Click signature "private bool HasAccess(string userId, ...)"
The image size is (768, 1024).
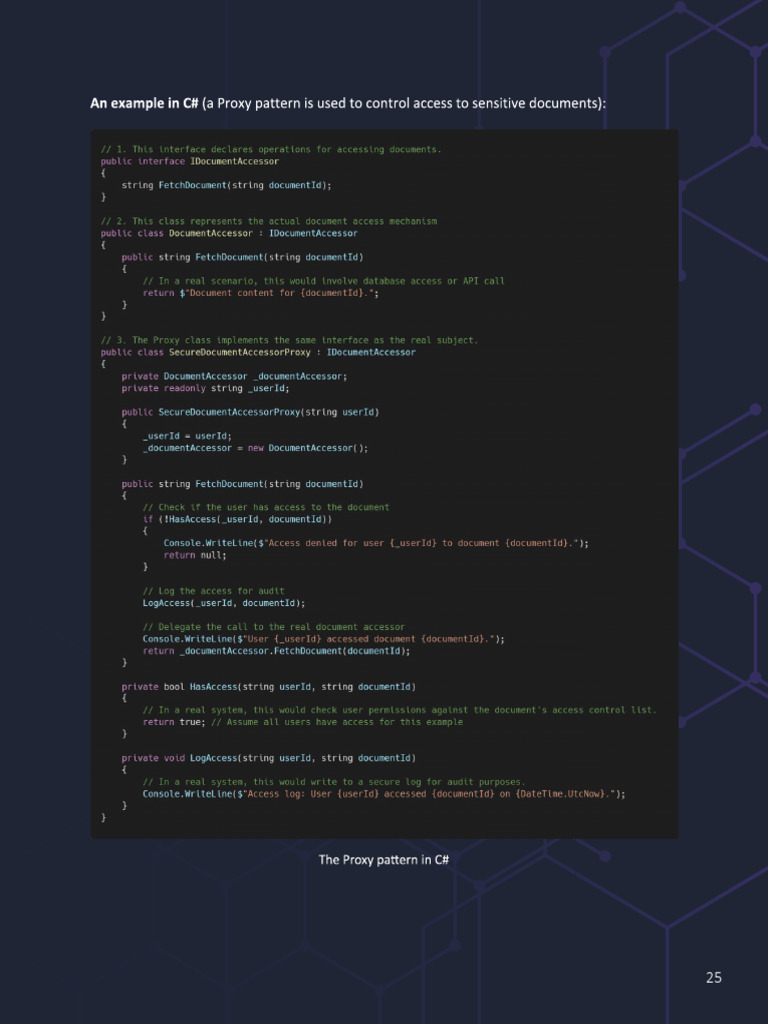click(268, 687)
